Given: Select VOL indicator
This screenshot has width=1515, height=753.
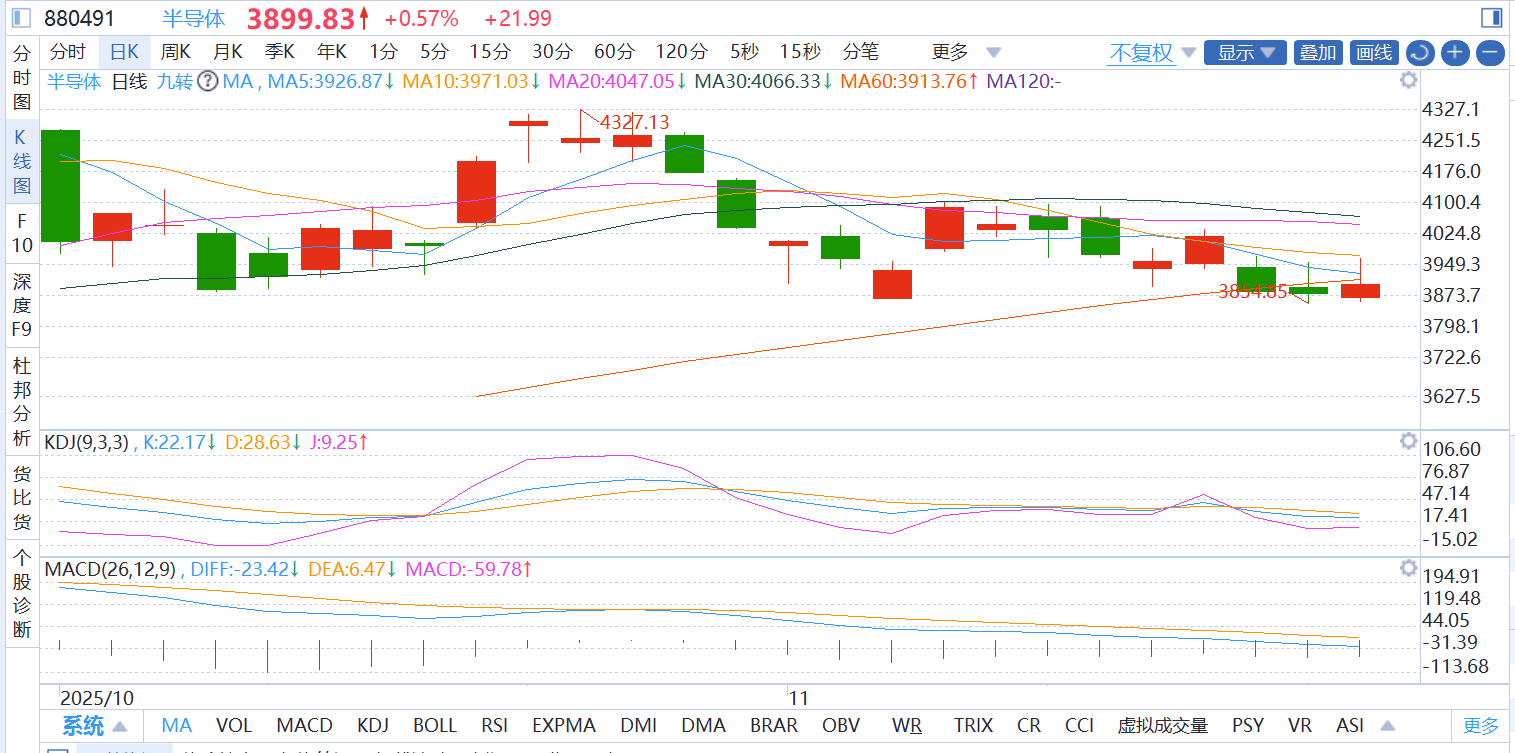Looking at the screenshot, I should [x=234, y=726].
